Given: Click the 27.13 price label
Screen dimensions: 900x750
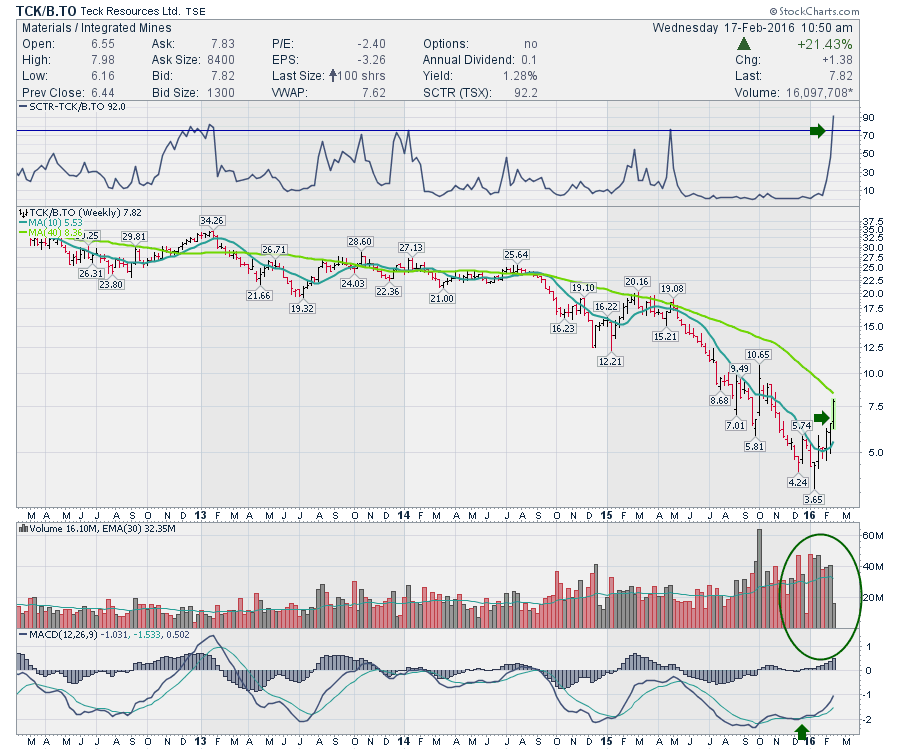Looking at the screenshot, I should point(411,247).
